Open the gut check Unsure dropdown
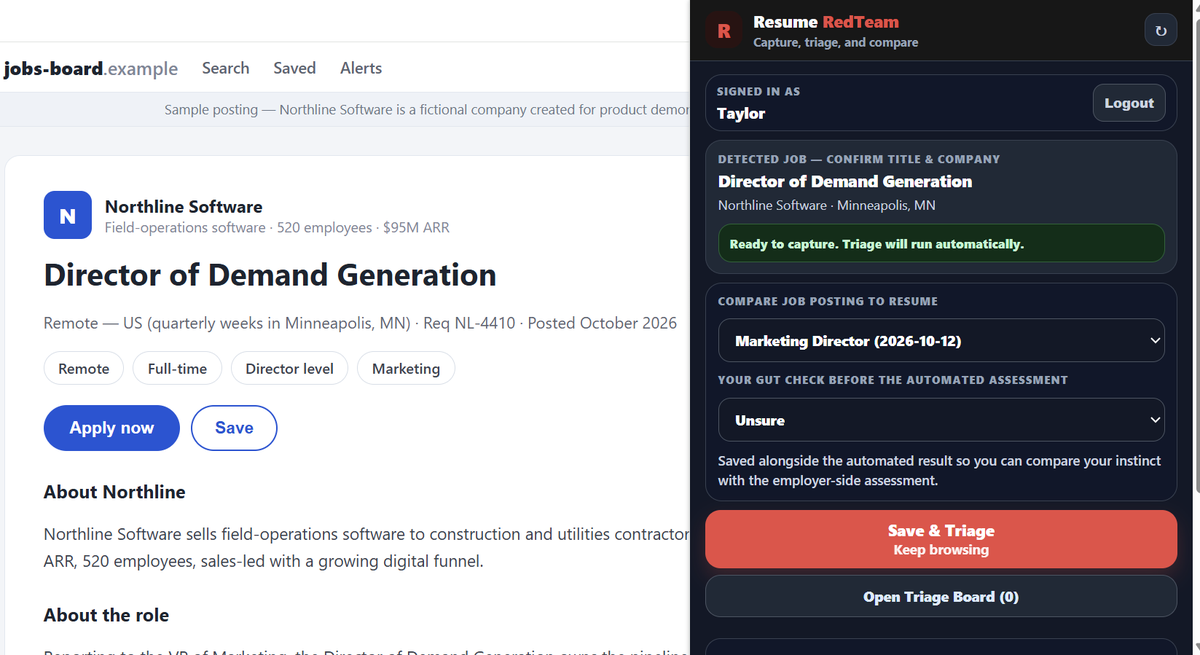 [x=941, y=420]
